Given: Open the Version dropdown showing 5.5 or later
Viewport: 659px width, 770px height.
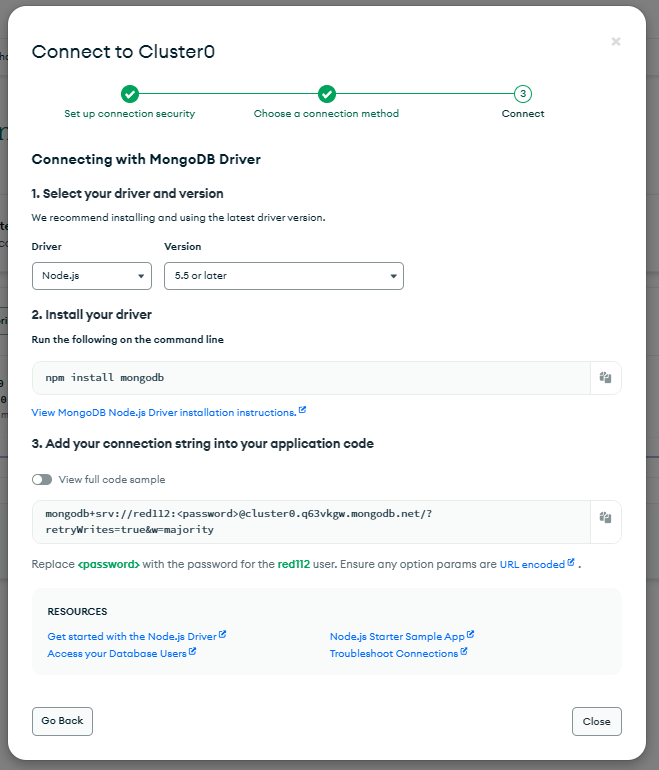Looking at the screenshot, I should tap(284, 276).
